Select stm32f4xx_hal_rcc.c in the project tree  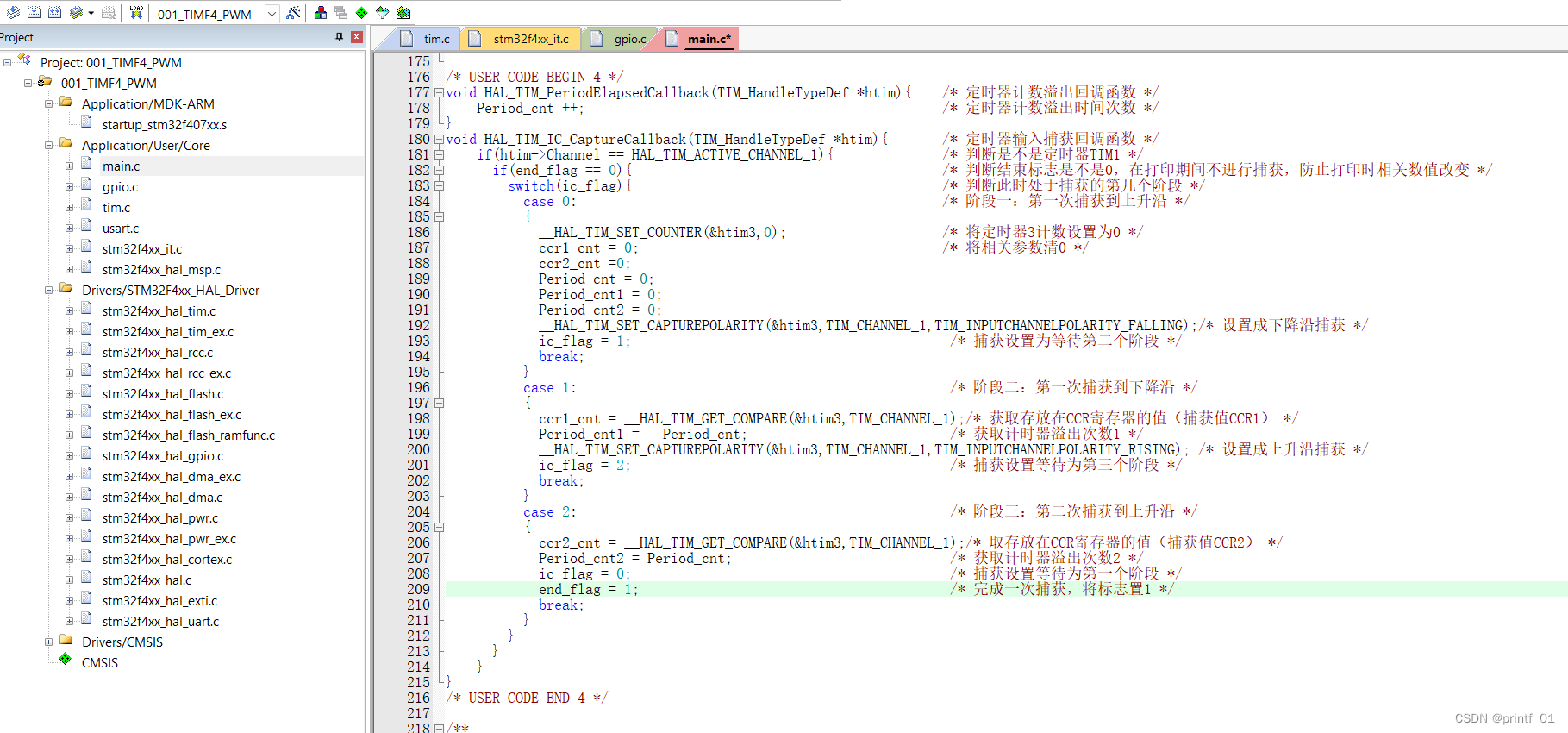click(158, 353)
